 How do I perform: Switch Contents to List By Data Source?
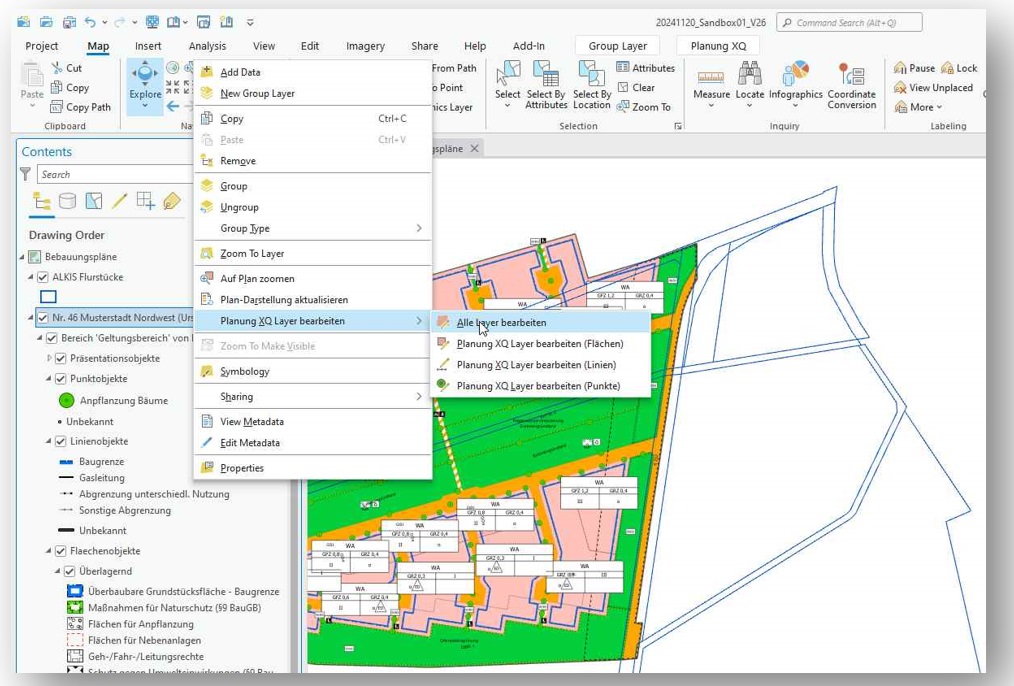tap(67, 202)
